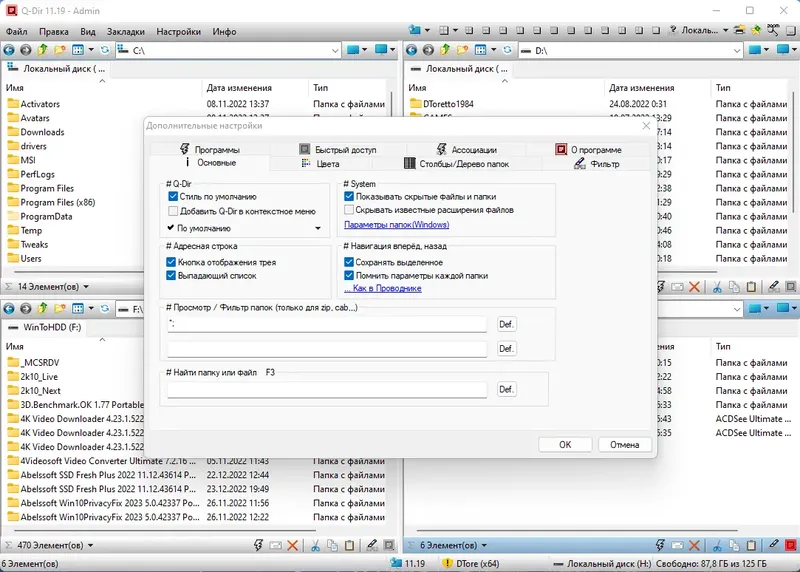800x572 pixels.
Task: Create new folder in C:\ pane
Action: tap(60, 50)
